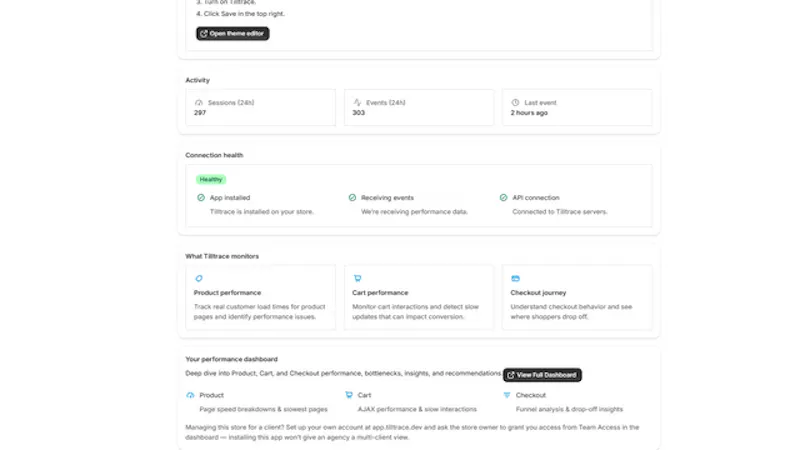Click the Cart performance cart icon
This screenshot has height=450, width=800.
357,279
